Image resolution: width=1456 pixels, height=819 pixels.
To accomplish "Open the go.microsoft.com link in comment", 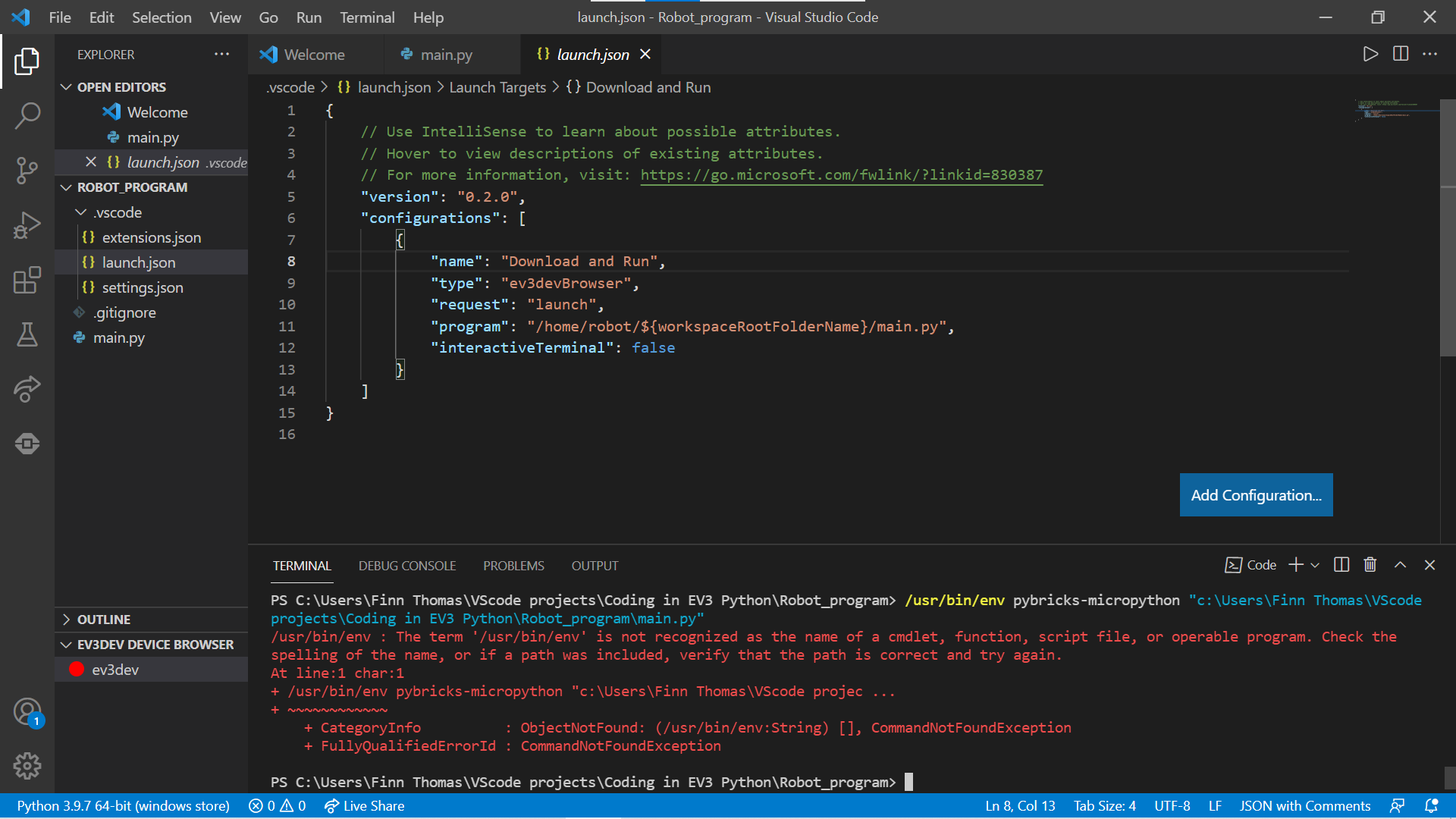I will (x=842, y=175).
